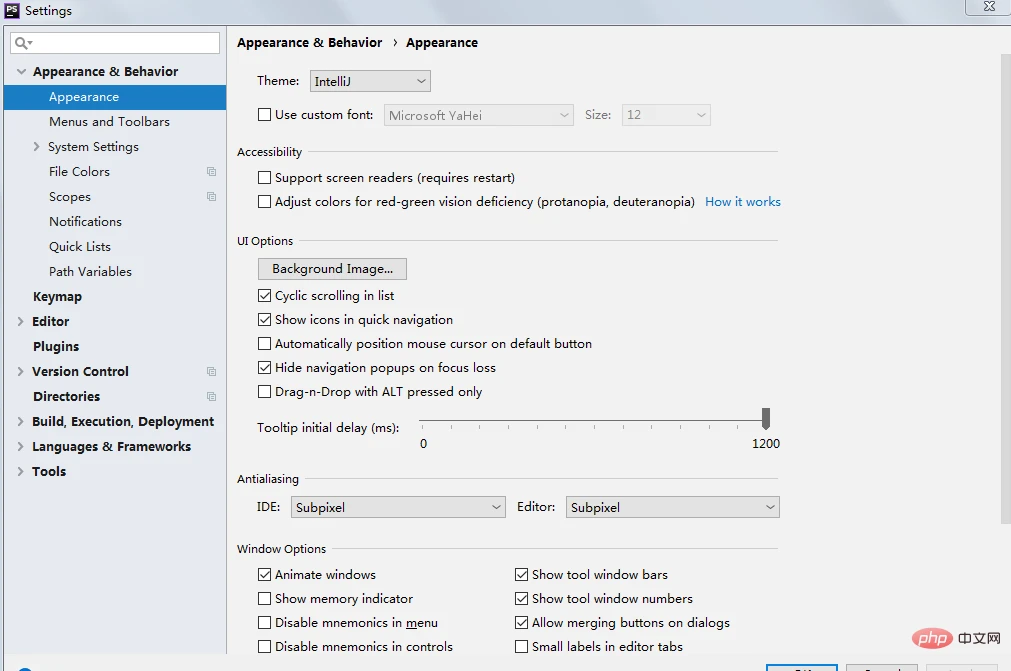
Task: Open the Keymap settings page
Action: [57, 297]
